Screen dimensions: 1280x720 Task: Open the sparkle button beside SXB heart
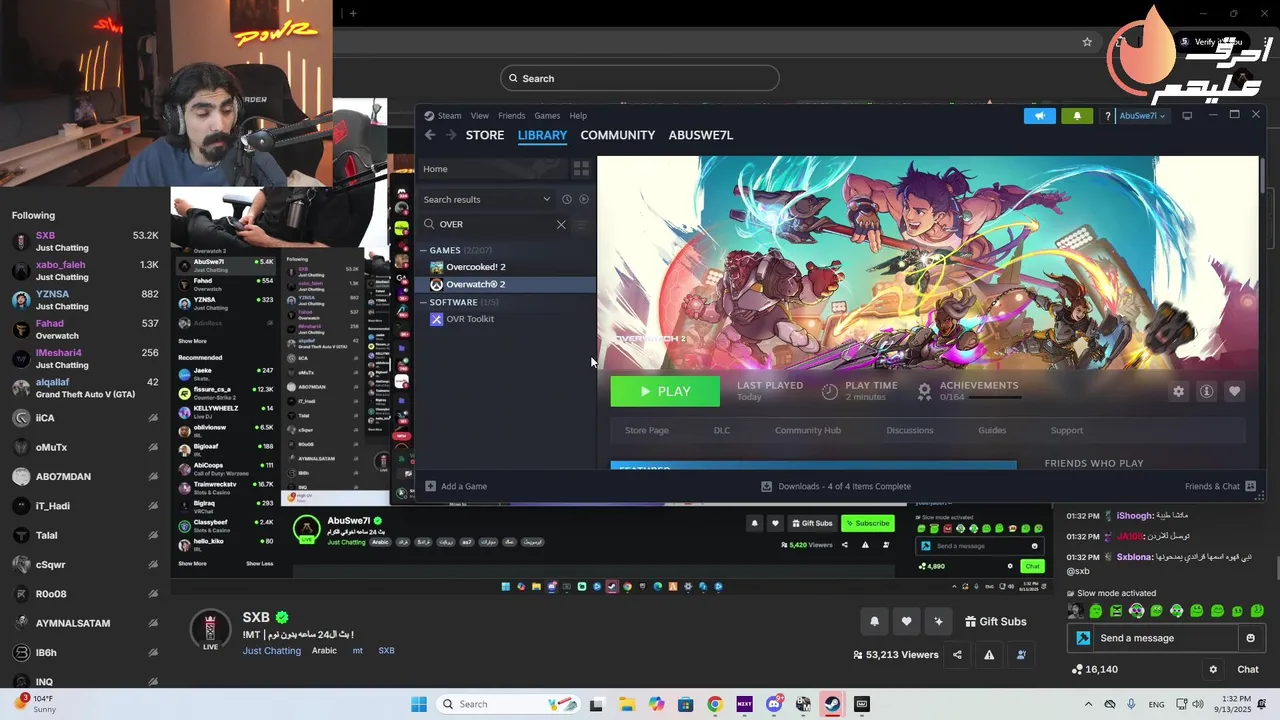(x=938, y=622)
